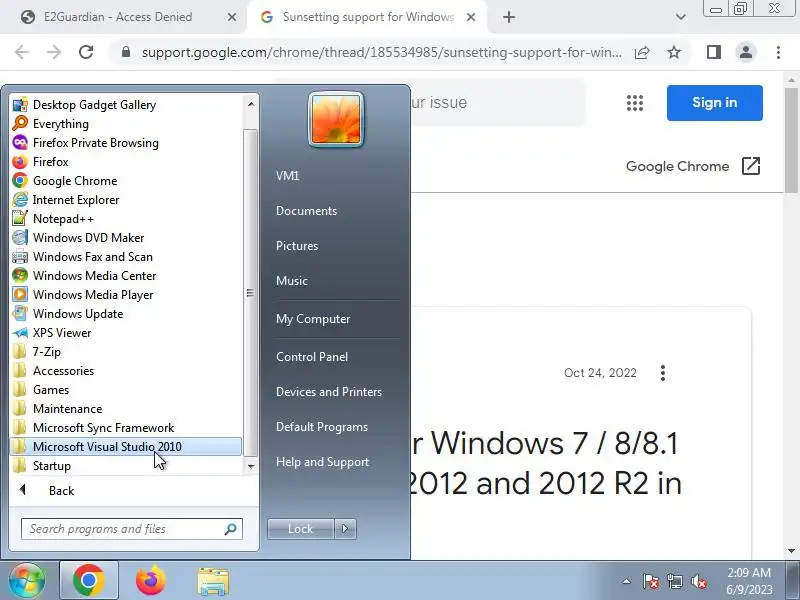Expand the Accessories folder
The image size is (800, 600).
(126, 370)
